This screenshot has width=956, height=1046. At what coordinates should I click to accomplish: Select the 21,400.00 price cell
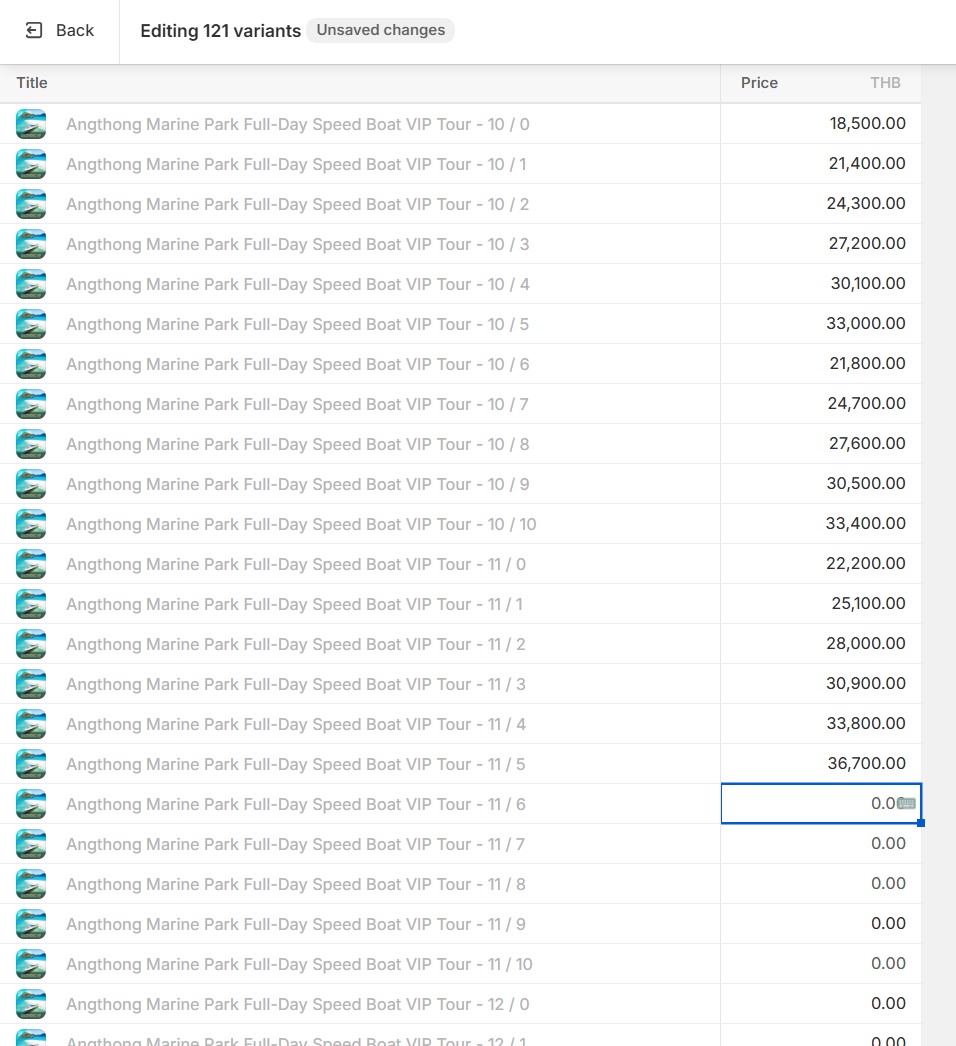click(x=820, y=164)
